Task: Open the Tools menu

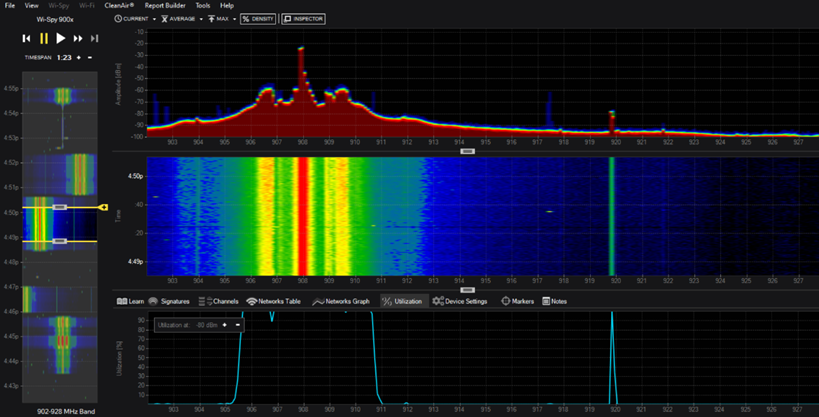Action: pos(203,5)
